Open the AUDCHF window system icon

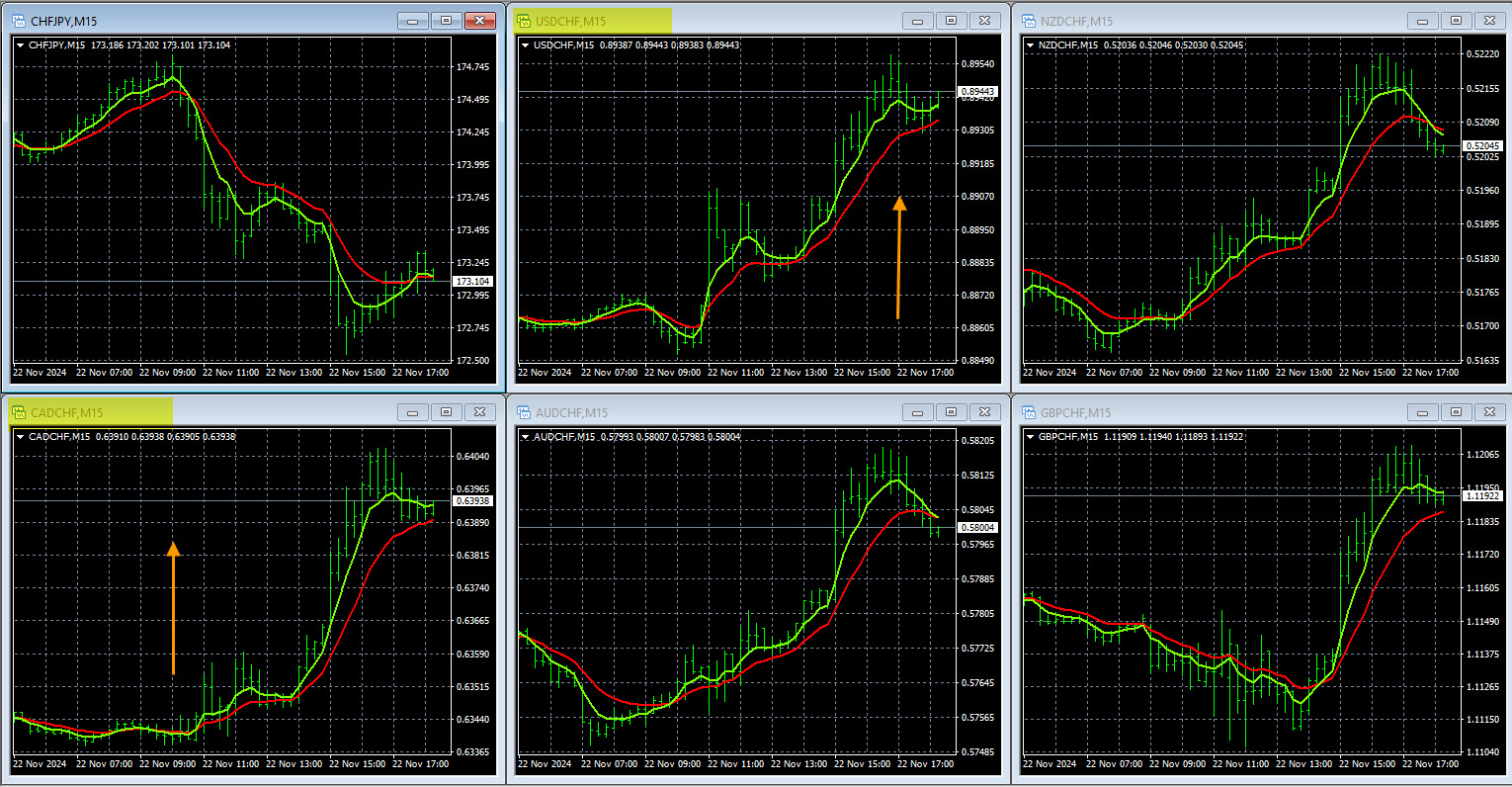524,412
